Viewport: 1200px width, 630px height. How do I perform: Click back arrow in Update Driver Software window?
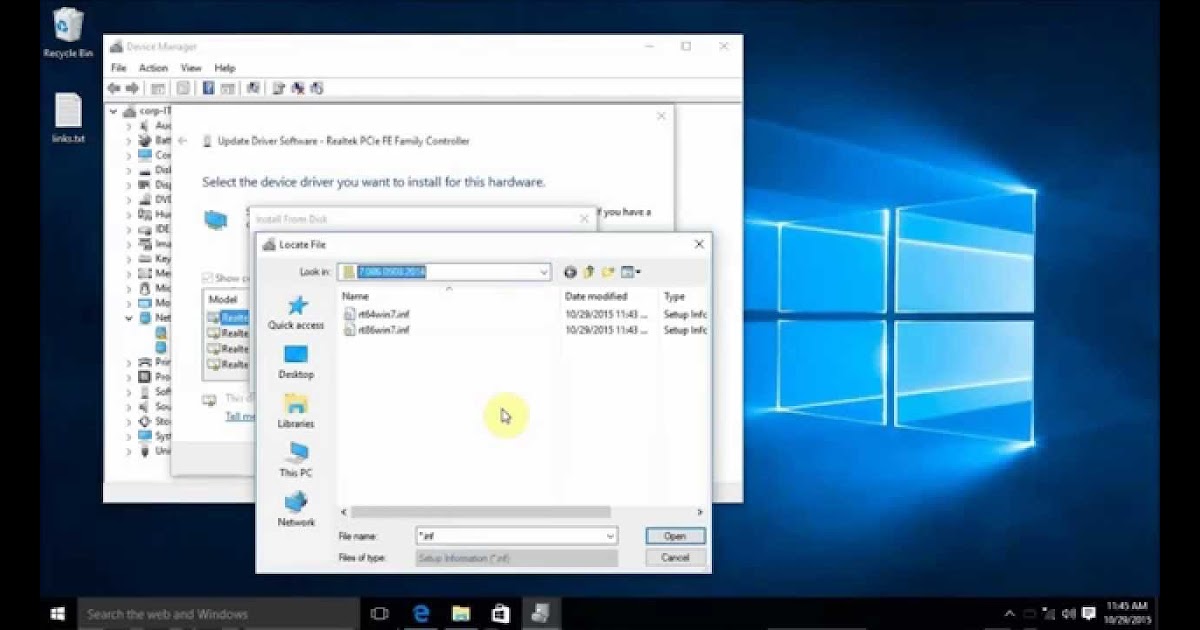(182, 141)
